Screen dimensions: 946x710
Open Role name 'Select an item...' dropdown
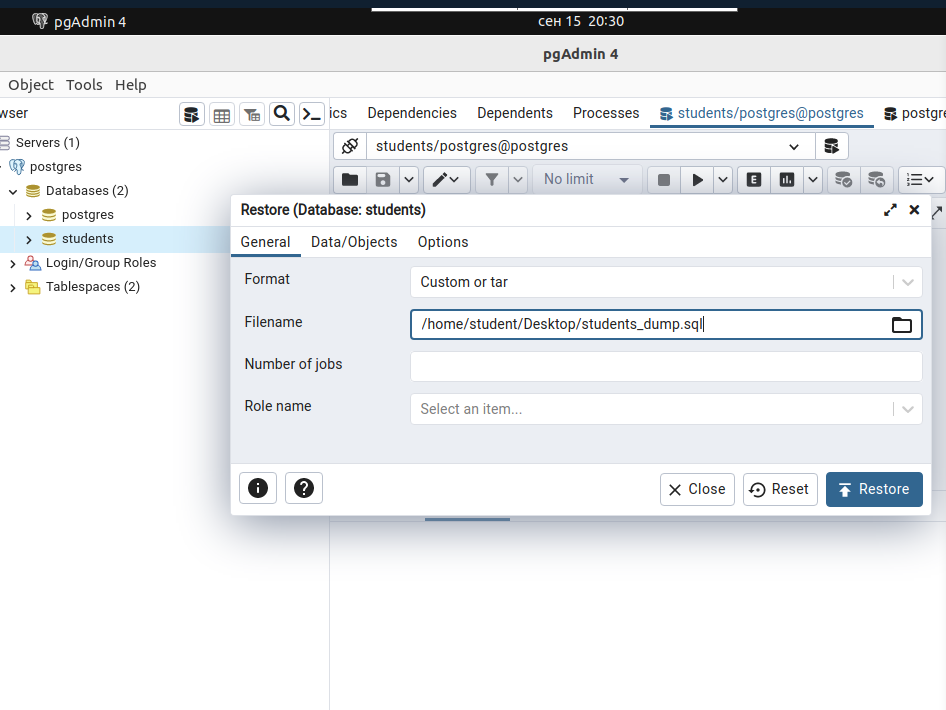point(666,409)
